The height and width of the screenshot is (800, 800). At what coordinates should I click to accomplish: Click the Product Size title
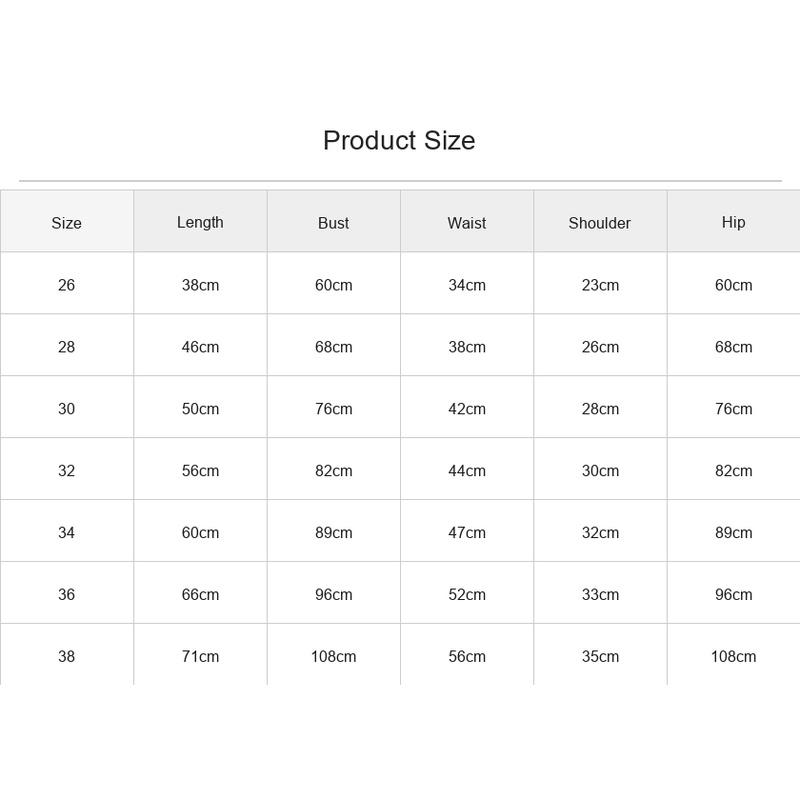pyautogui.click(x=399, y=140)
